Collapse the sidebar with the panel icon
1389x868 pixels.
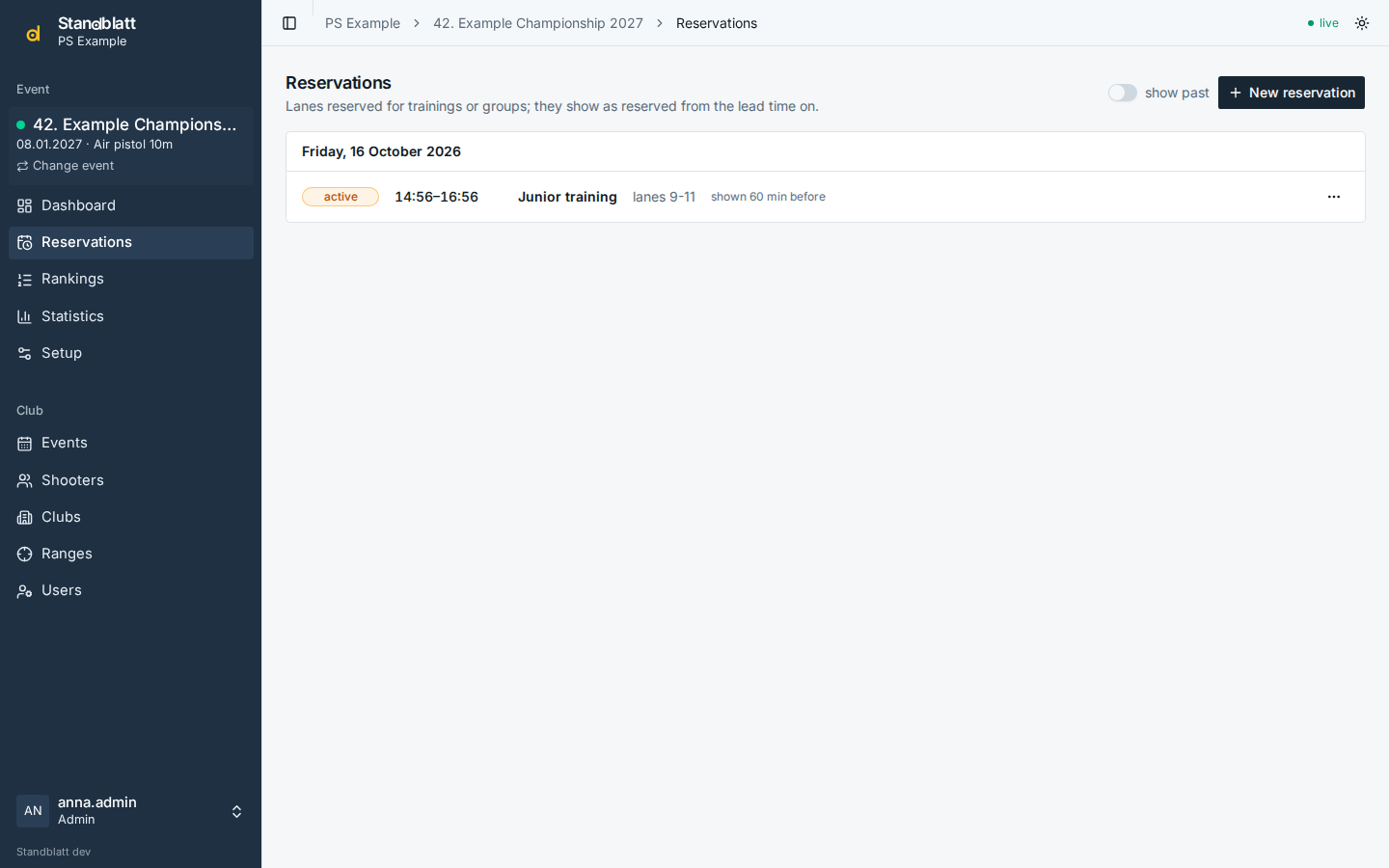point(289,23)
